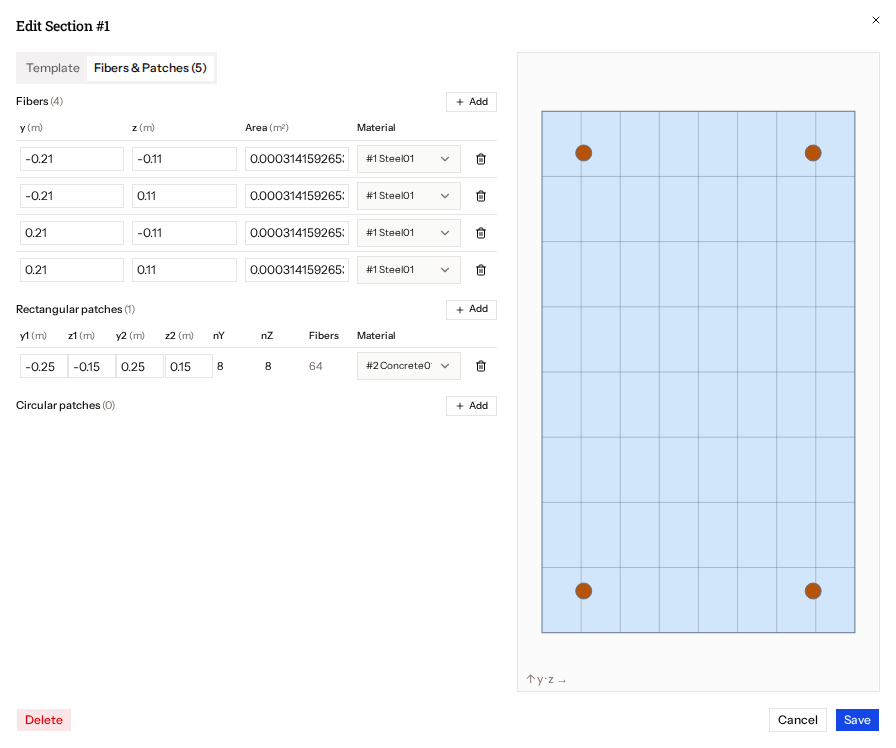
Task: Add a new fiber
Action: point(471,102)
